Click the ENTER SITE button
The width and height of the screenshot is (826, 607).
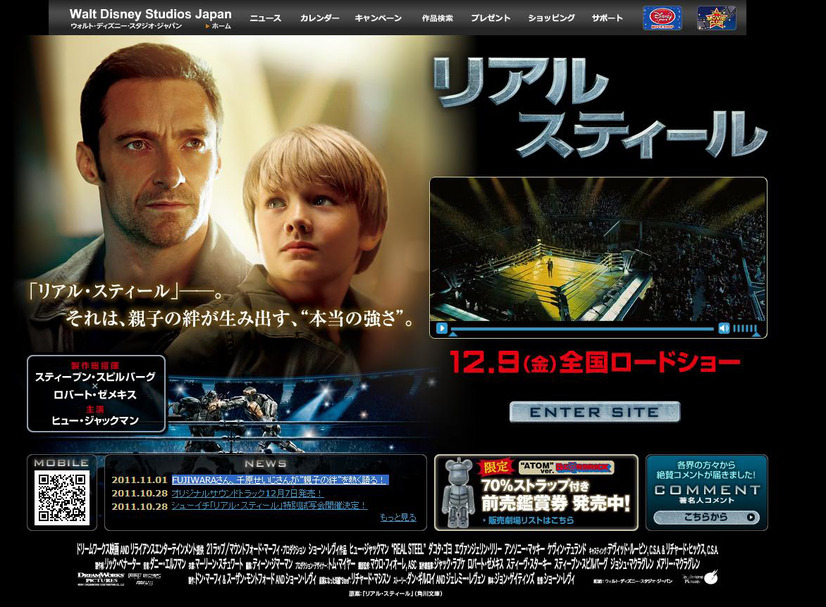point(594,412)
